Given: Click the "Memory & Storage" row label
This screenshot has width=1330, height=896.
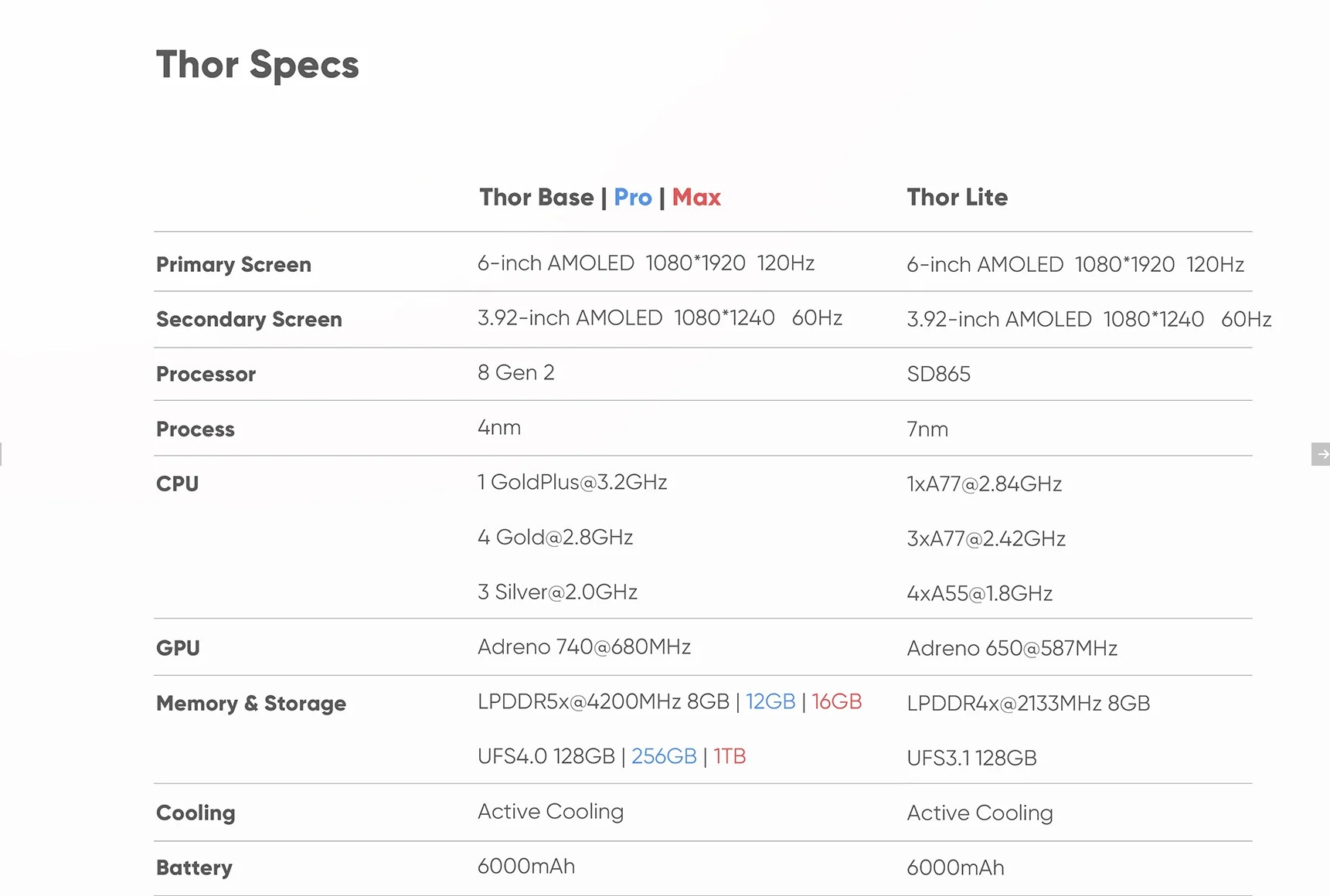Looking at the screenshot, I should [250, 704].
